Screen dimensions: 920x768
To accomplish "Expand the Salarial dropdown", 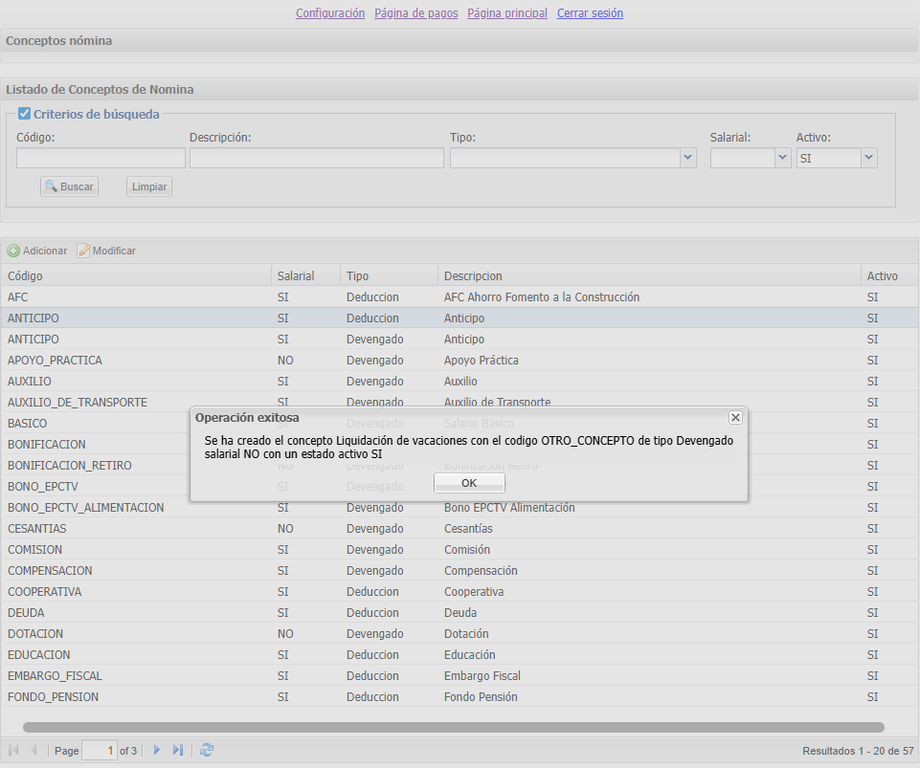I will click(x=782, y=158).
